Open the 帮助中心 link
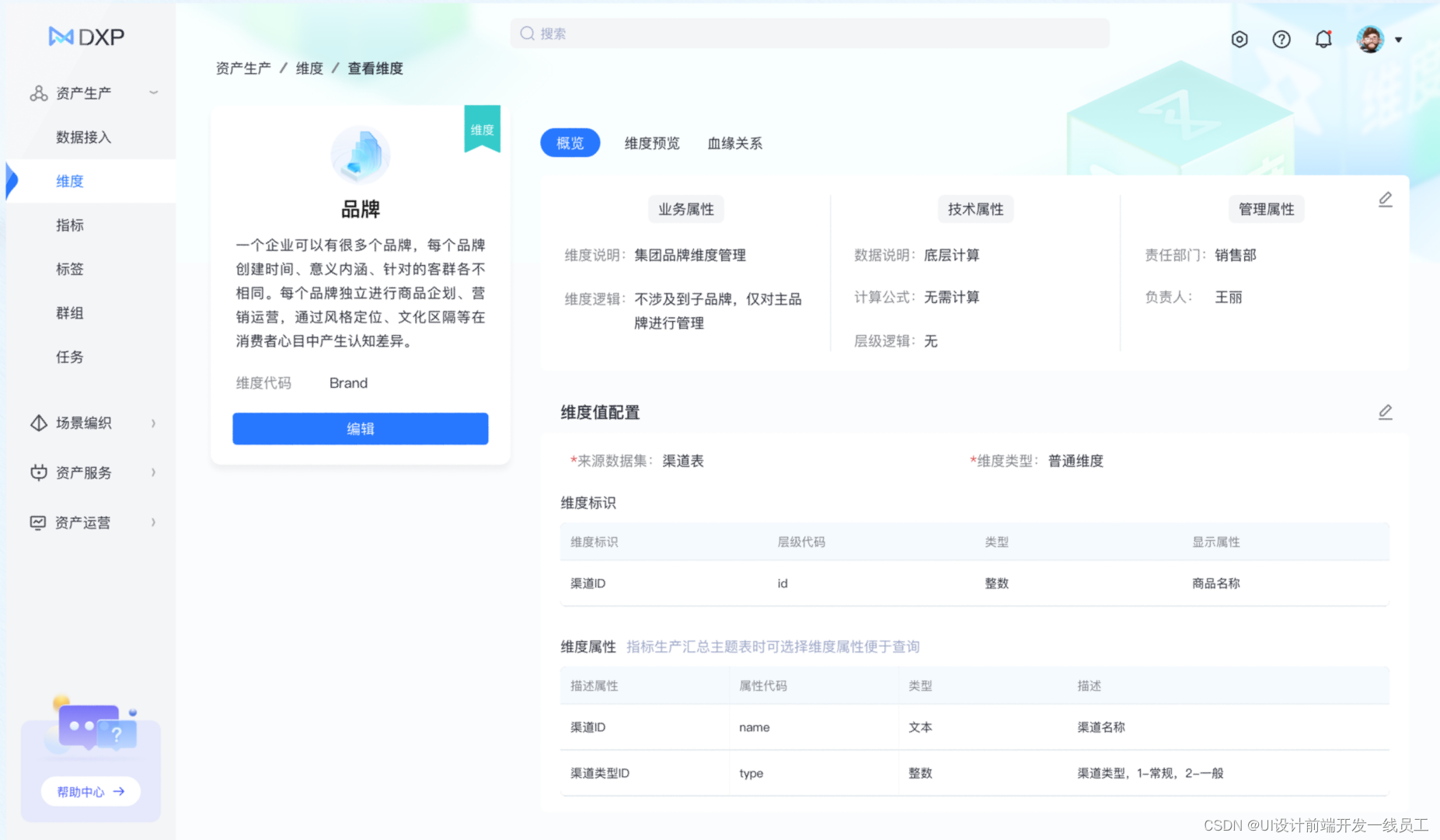1440x840 pixels. pyautogui.click(x=89, y=791)
